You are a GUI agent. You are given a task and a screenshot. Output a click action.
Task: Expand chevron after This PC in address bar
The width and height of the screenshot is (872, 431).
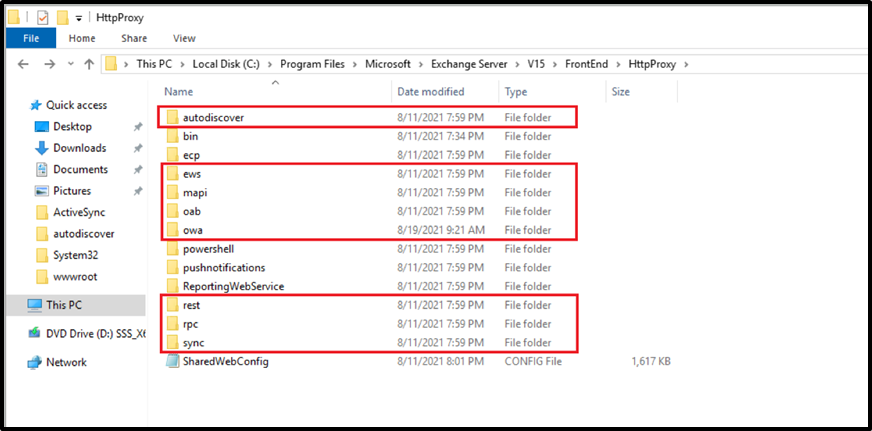click(x=182, y=64)
